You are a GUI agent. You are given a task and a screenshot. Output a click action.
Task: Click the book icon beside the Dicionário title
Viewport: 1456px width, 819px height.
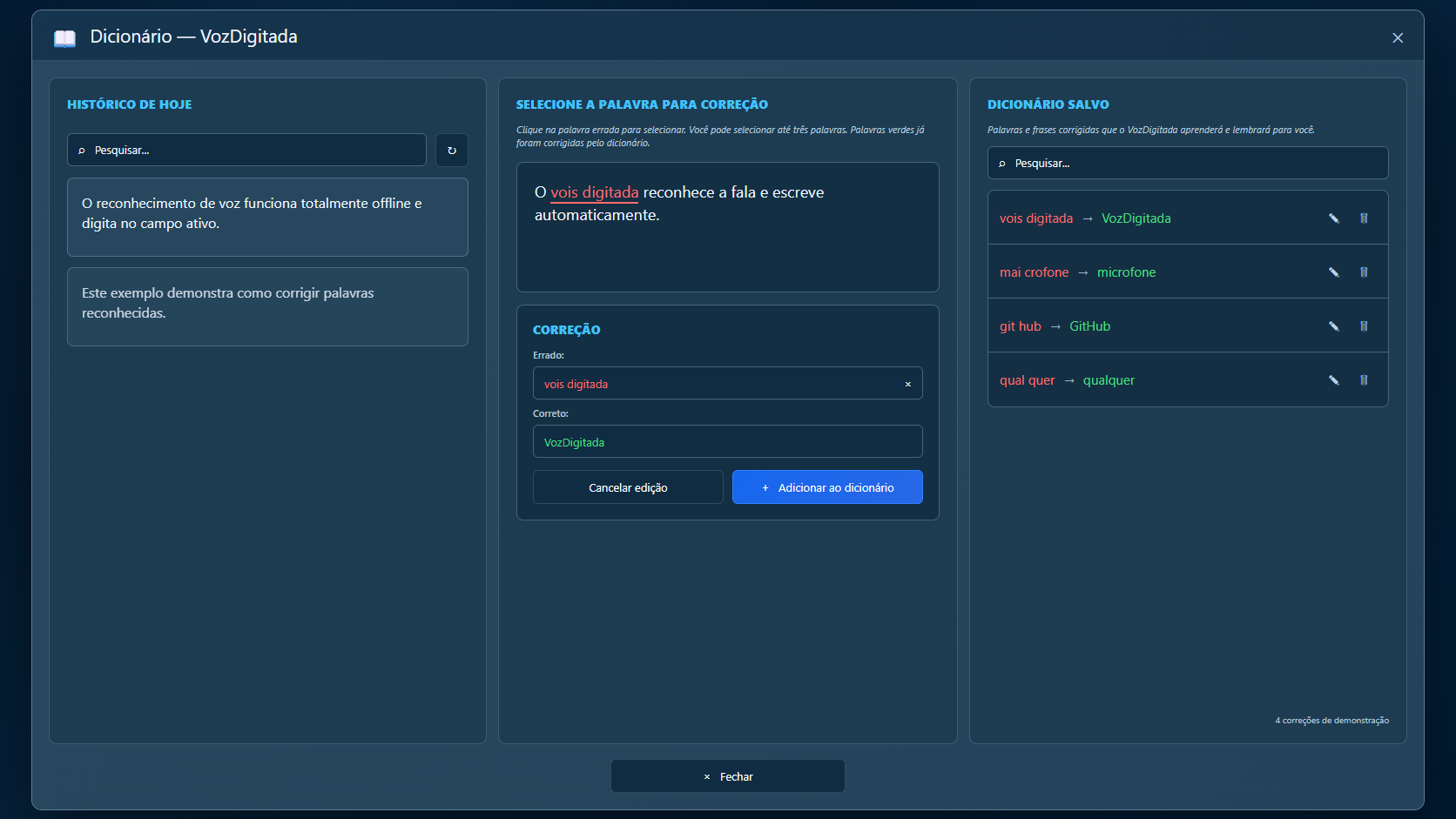point(64,37)
